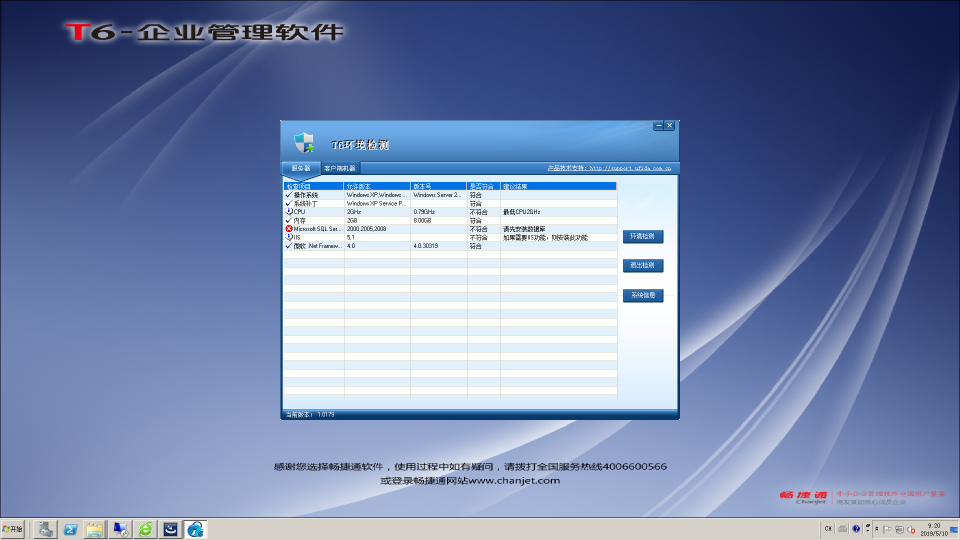Viewport: 960px width, 540px height.
Task: Click the warning icon on the IIS row
Action: click(x=289, y=237)
